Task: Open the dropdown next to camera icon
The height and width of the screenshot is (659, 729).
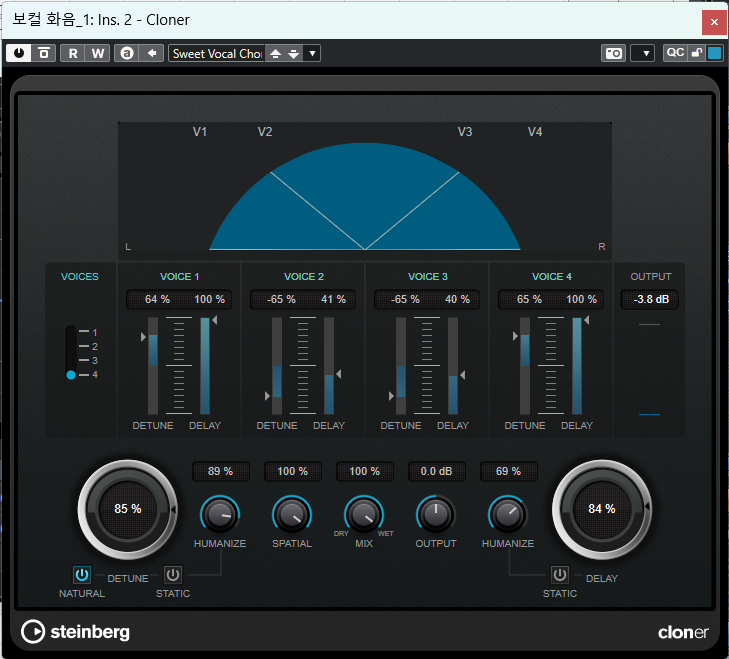Action: (643, 53)
